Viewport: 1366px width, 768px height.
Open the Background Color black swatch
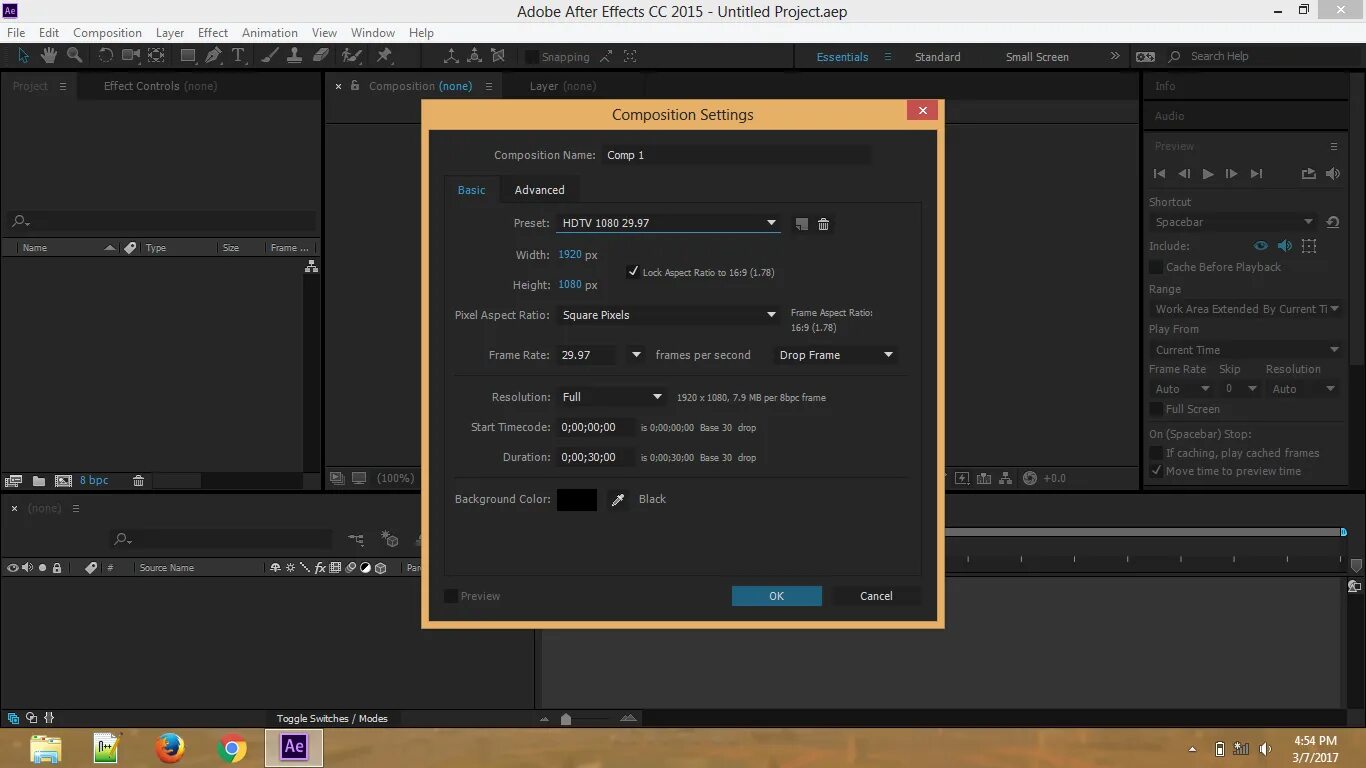pyautogui.click(x=577, y=500)
